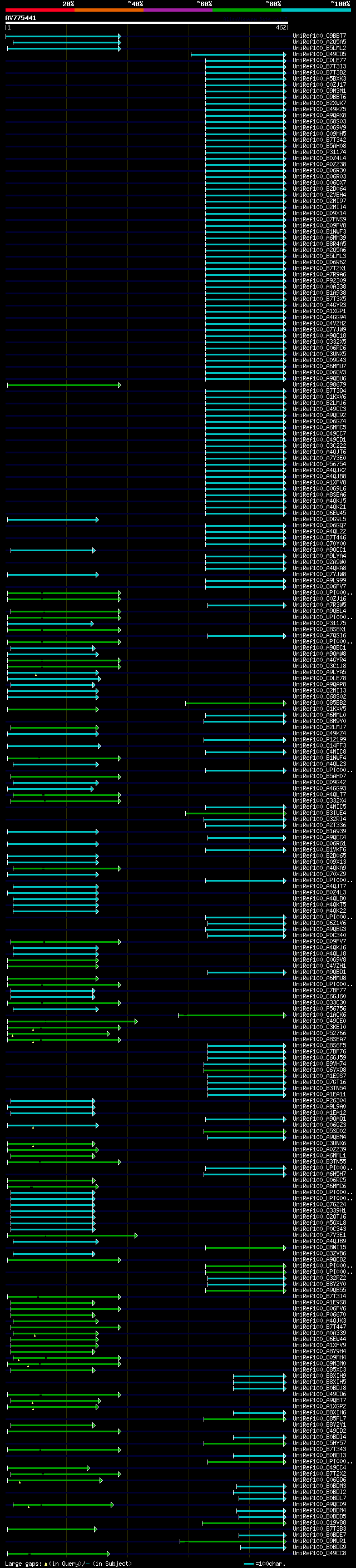Click the orange ~40% identity color bar
This screenshot has height=1568, width=356.
pos(109,10)
